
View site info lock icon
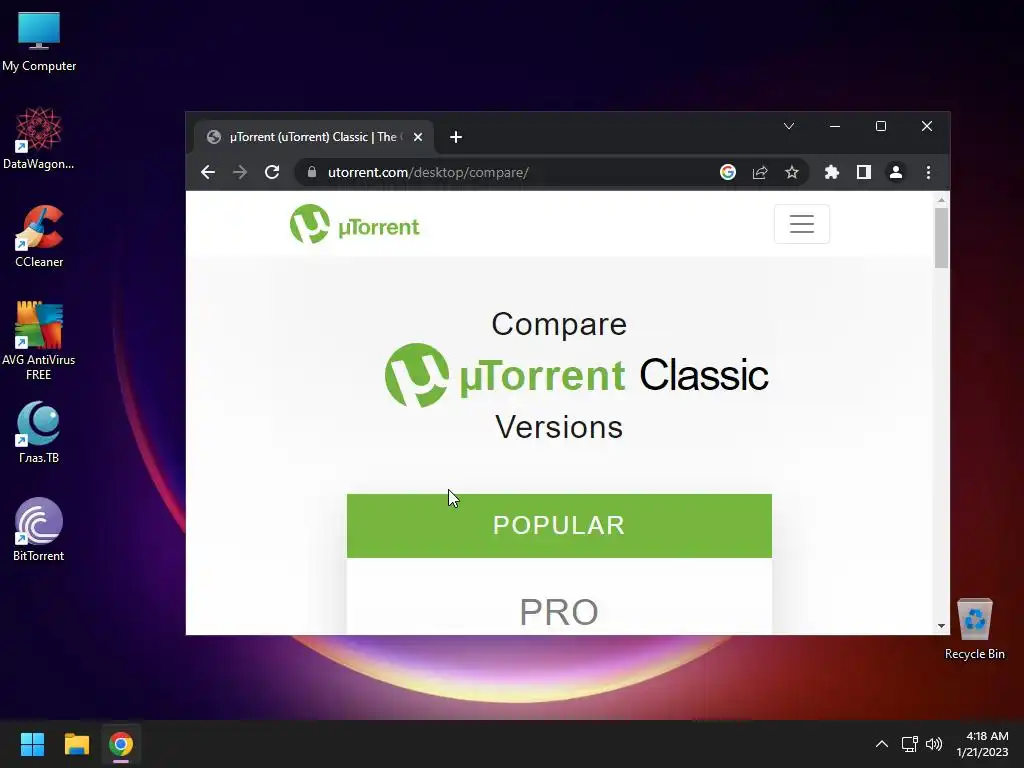point(312,172)
